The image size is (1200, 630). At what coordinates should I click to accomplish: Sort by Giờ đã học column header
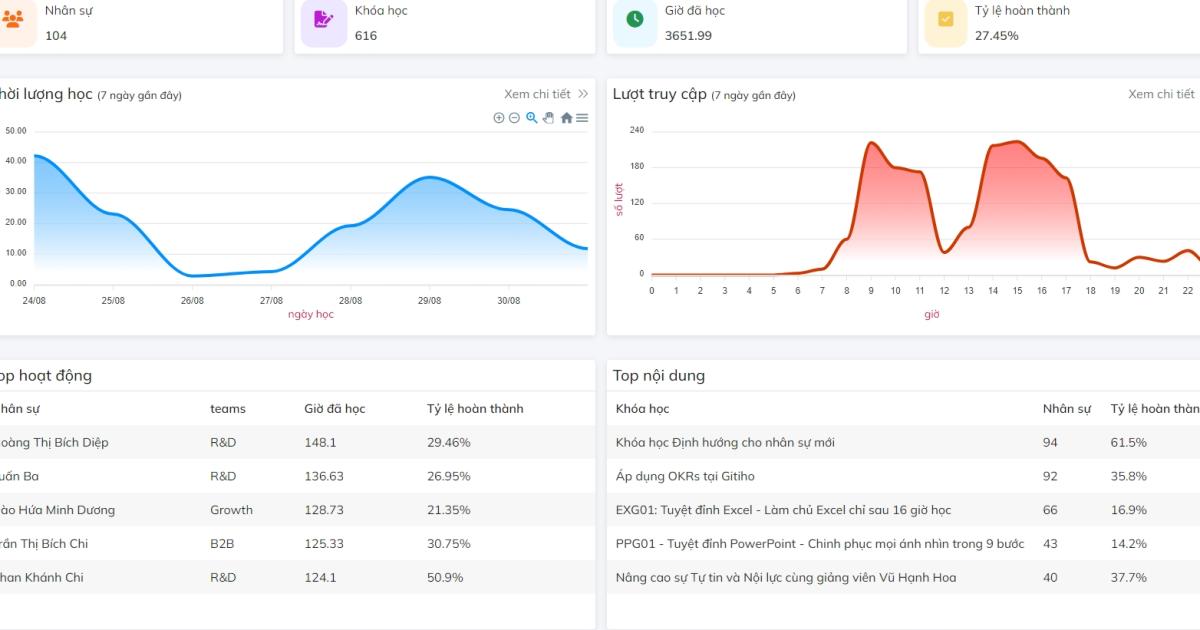[x=335, y=408]
